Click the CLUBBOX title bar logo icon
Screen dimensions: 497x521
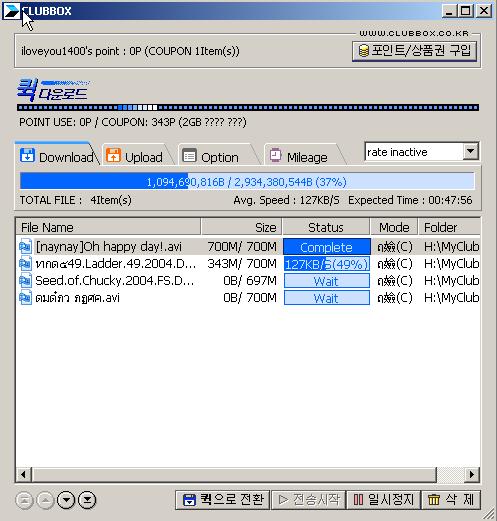[11, 11]
